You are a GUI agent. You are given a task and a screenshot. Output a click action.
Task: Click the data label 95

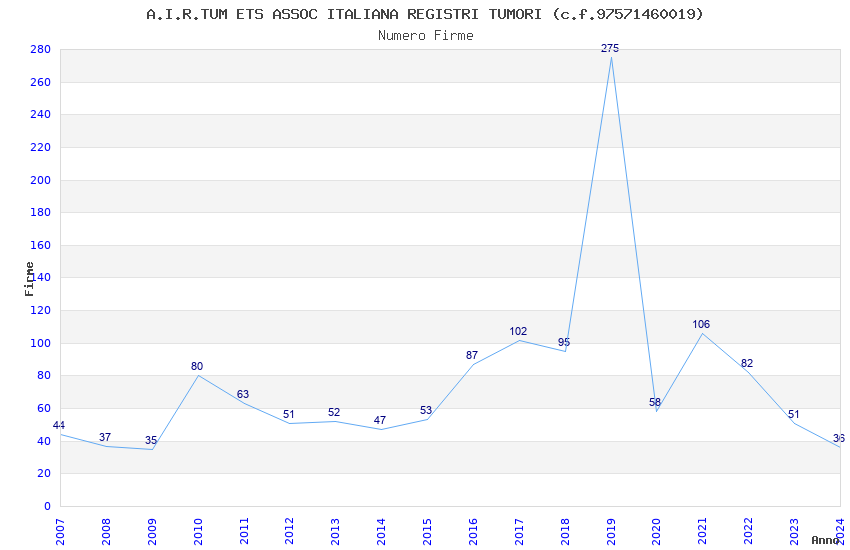point(564,342)
